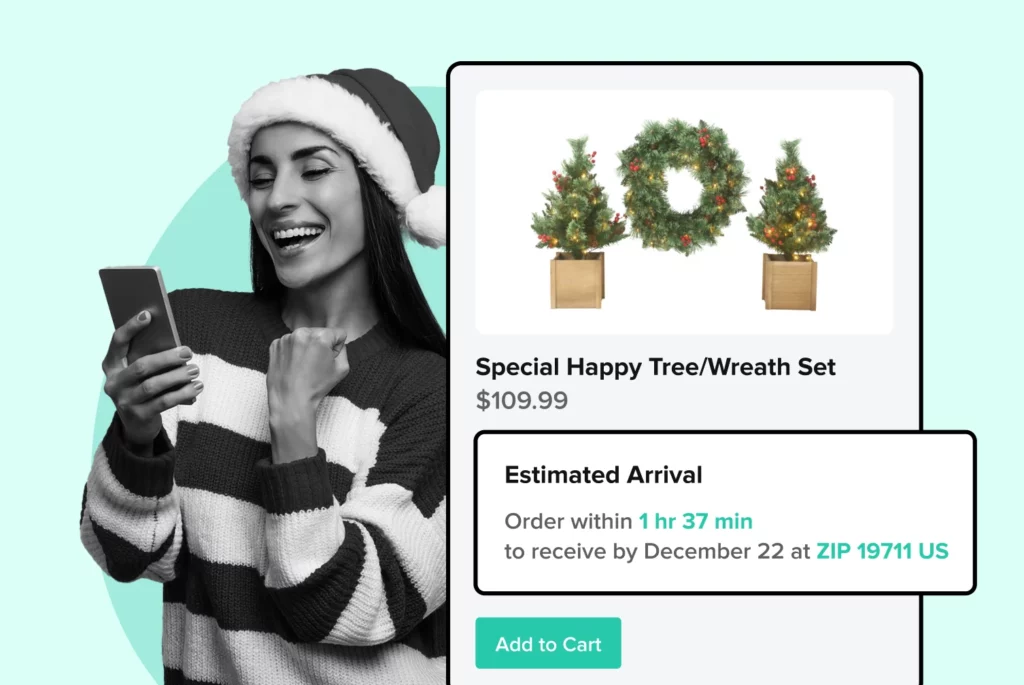Select the right wooden planter box
The width and height of the screenshot is (1024, 685).
(x=790, y=282)
